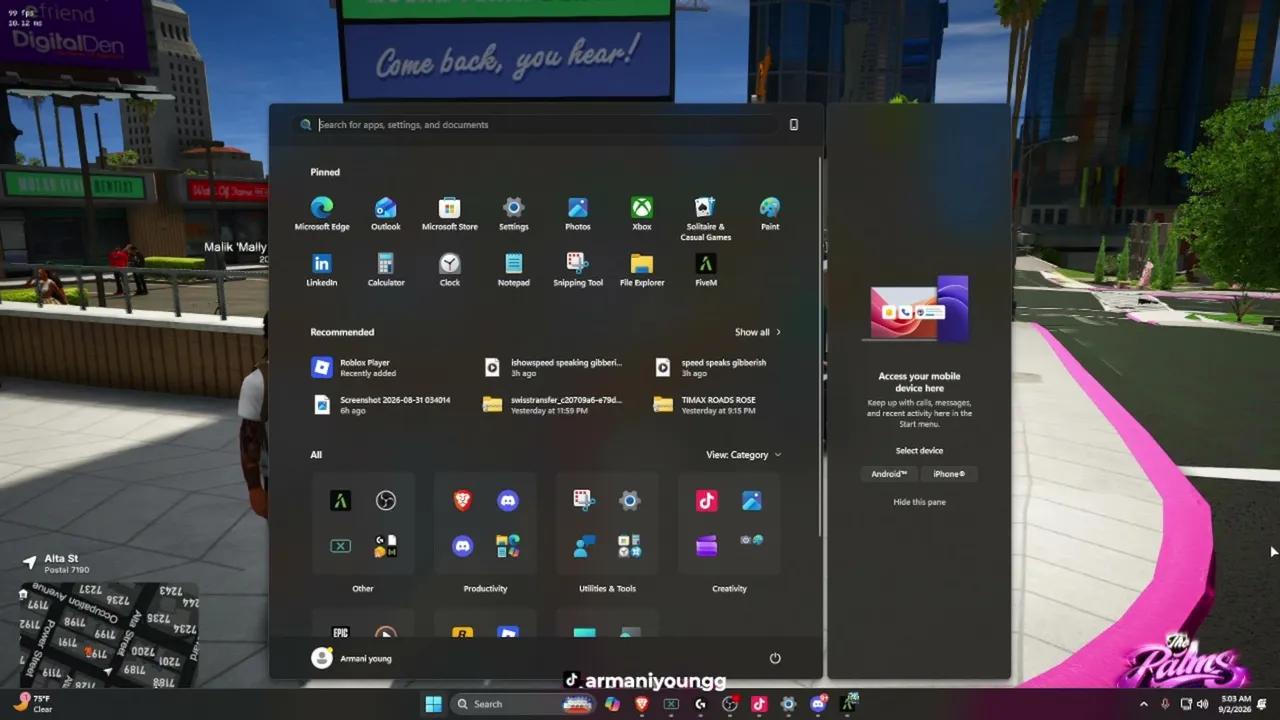
Task: Open the pinned Xbox app
Action: 642,214
